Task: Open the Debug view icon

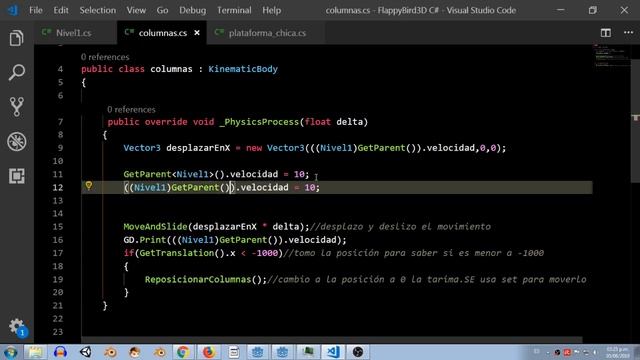Action: coord(16,142)
